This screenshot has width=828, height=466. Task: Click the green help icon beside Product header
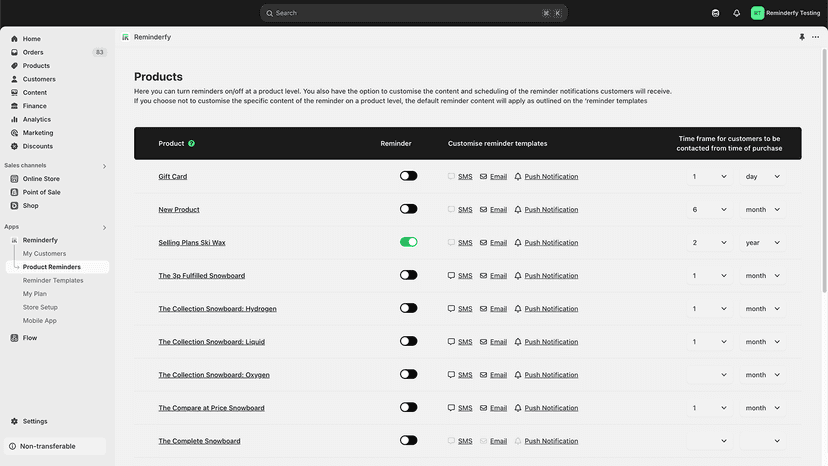coord(191,143)
